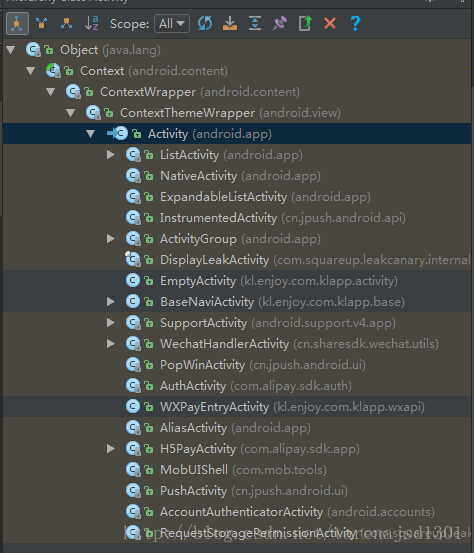
Task: Click the class icon beside DisplayLeakActivity
Action: pyautogui.click(x=133, y=260)
